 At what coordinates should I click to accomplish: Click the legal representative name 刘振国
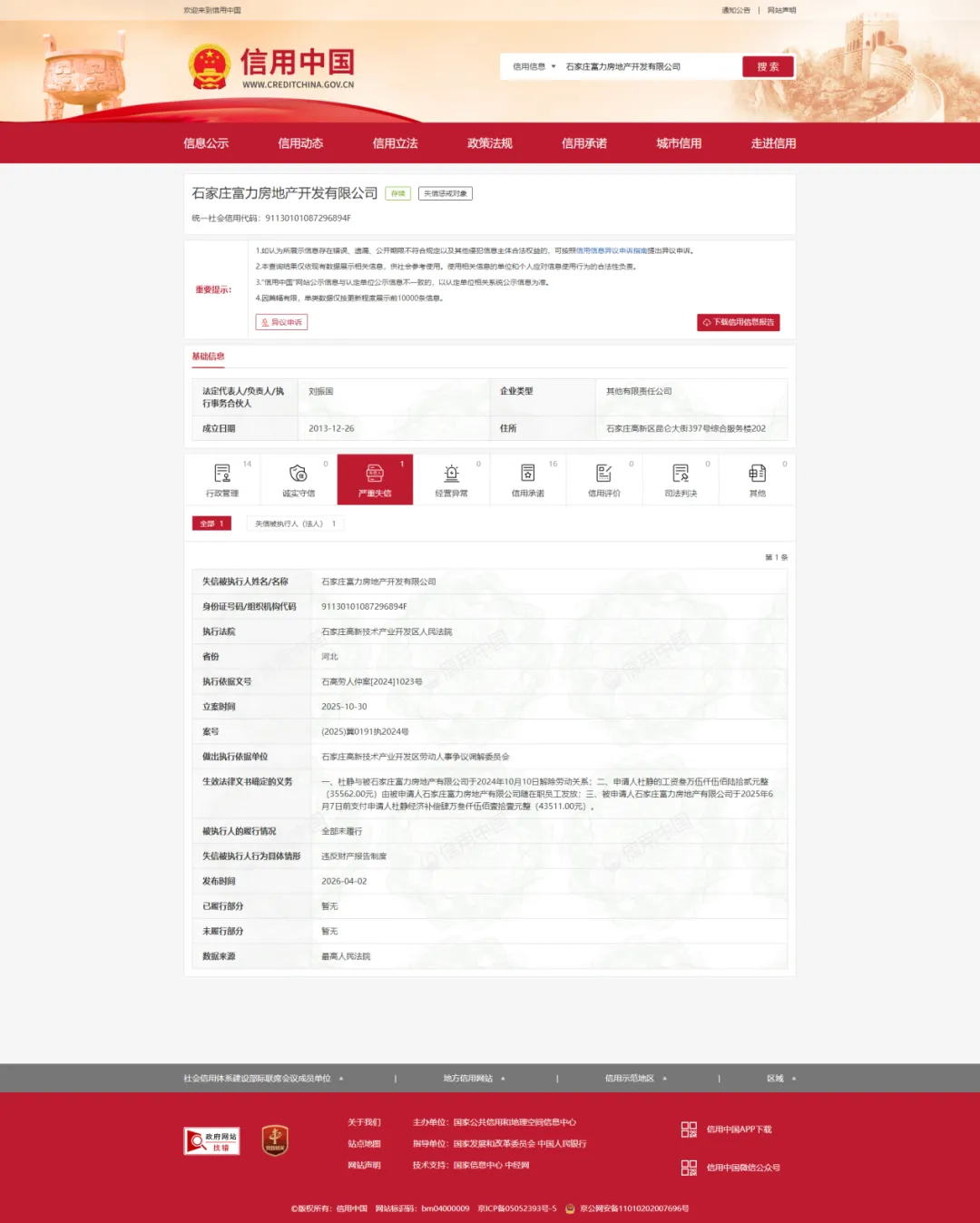[321, 392]
